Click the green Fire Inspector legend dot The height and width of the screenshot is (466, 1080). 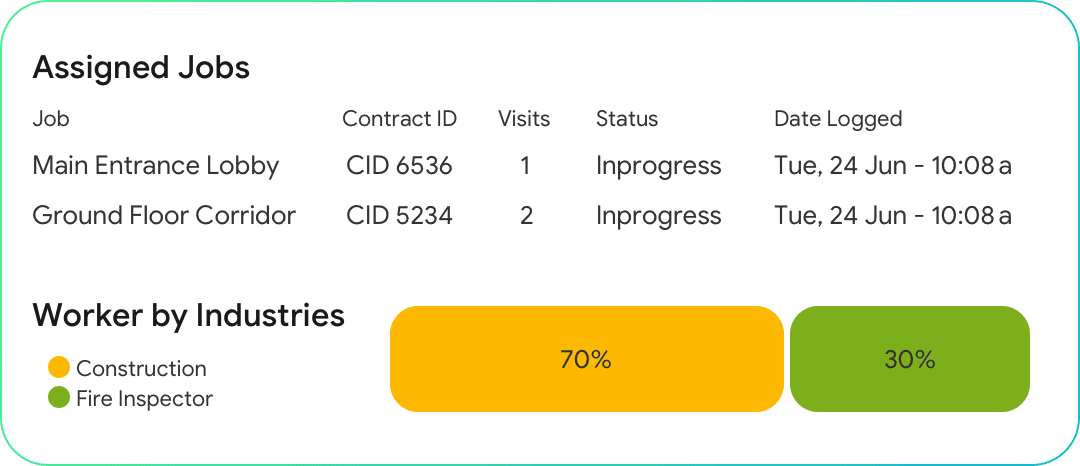coord(59,398)
